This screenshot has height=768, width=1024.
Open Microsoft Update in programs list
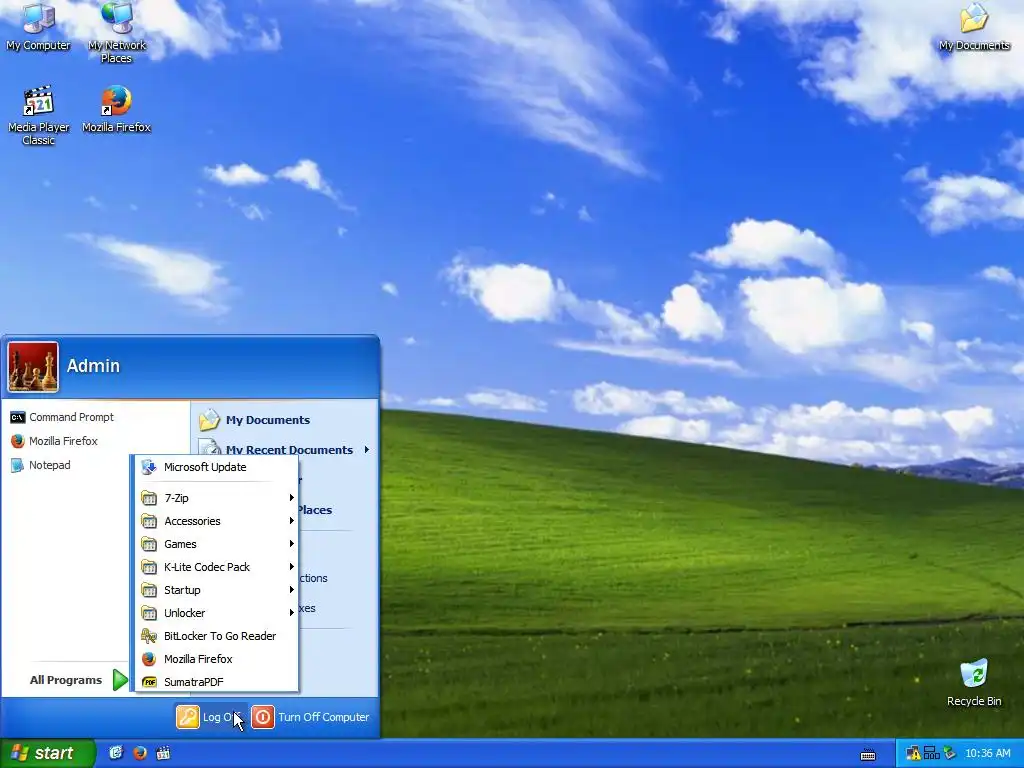pyautogui.click(x=216, y=467)
